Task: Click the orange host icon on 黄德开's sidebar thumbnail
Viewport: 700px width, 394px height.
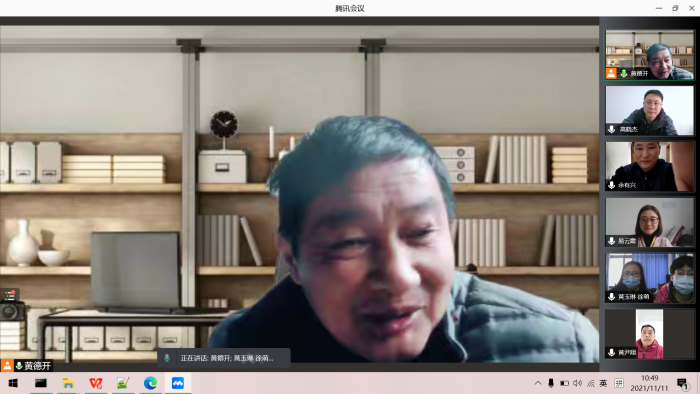Action: [611, 73]
